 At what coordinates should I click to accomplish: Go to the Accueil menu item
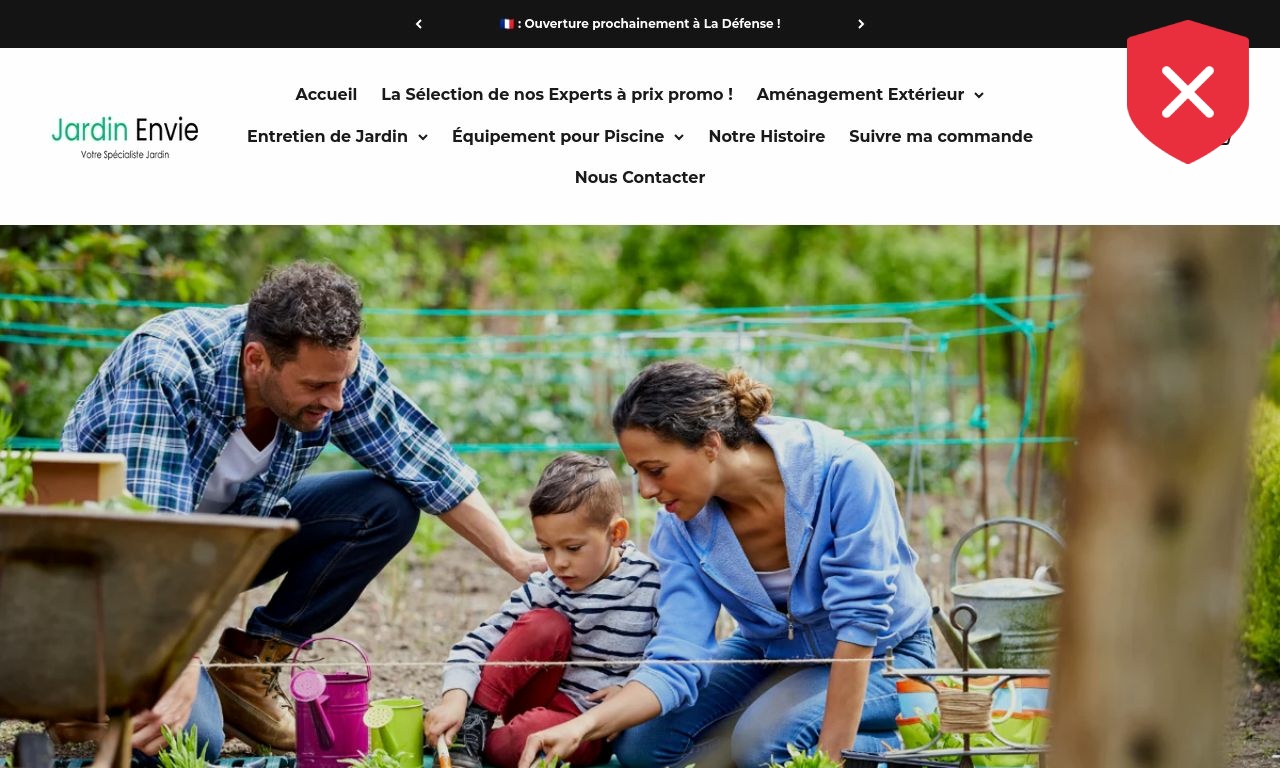coord(326,94)
